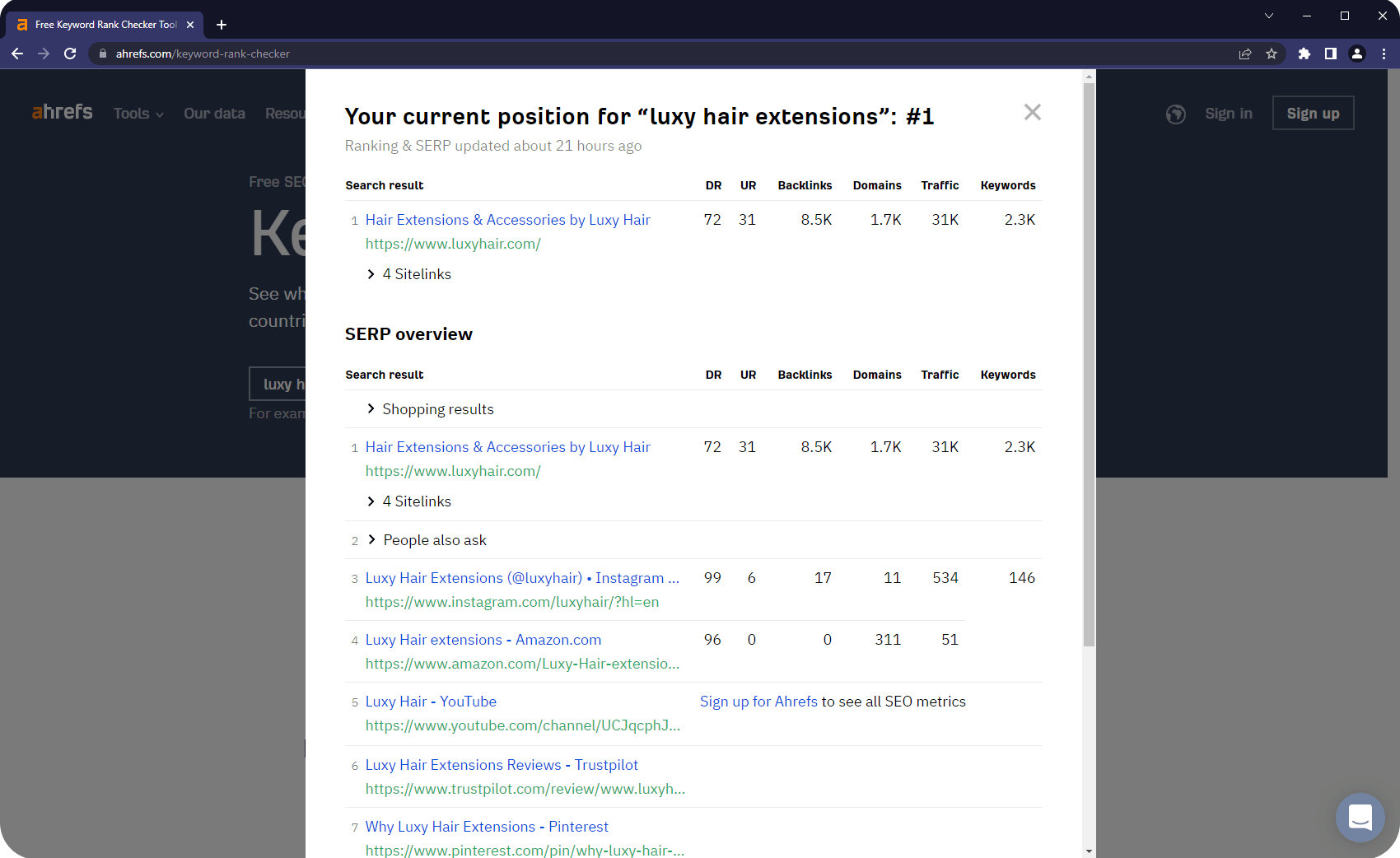Click the globe language icon
Viewport: 1400px width, 858px height.
pos(1176,114)
